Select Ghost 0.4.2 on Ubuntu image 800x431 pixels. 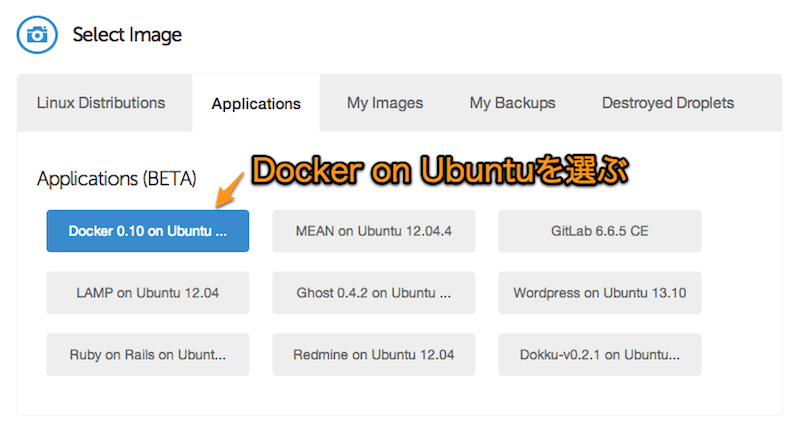click(x=373, y=293)
